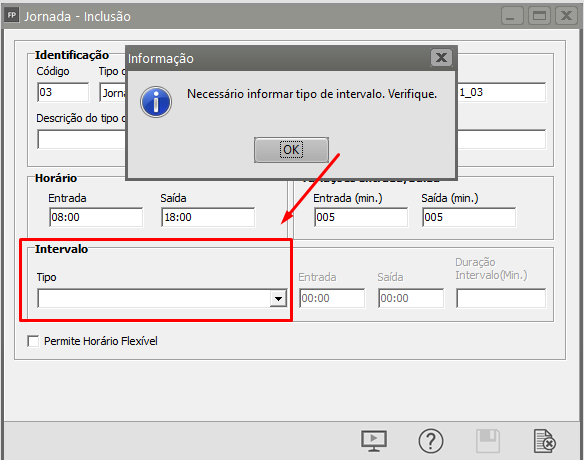Screen dimensions: 584x460
Task: Select the Código field containing 03
Action: pyautogui.click(x=63, y=92)
